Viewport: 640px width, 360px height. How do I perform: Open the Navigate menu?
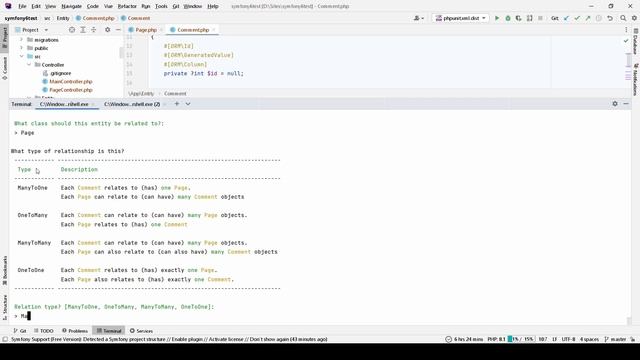tap(71, 6)
